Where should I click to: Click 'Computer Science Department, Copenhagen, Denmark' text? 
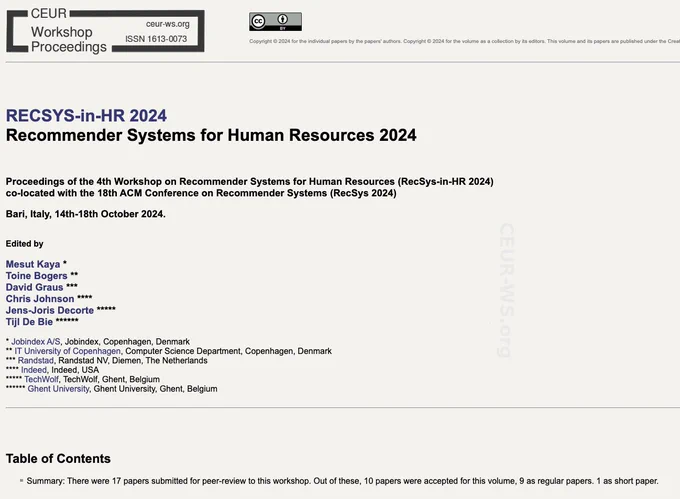click(x=229, y=351)
